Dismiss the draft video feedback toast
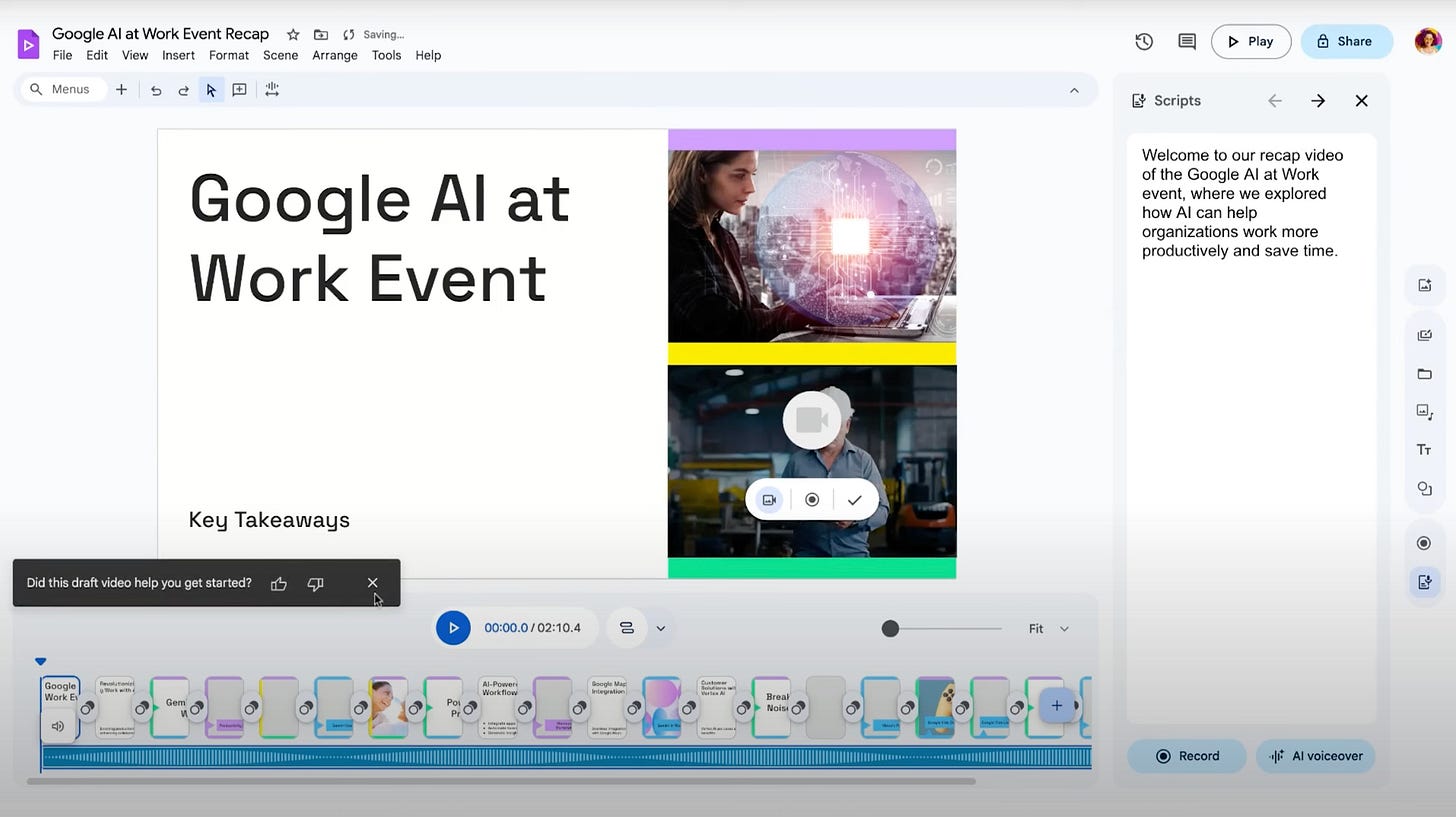1456x817 pixels. coord(373,583)
